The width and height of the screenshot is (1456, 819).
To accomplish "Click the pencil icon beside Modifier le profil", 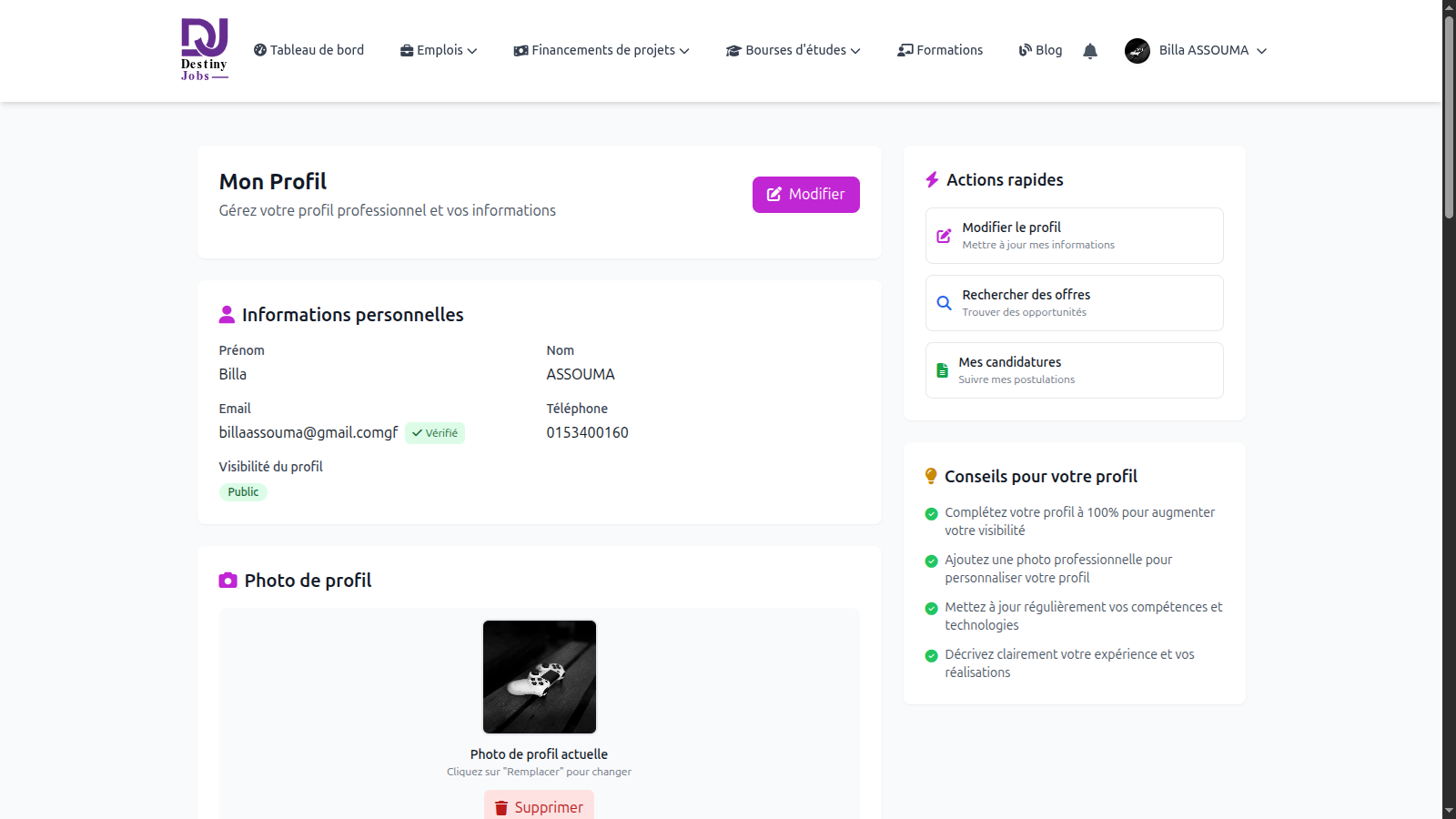I will [x=944, y=236].
